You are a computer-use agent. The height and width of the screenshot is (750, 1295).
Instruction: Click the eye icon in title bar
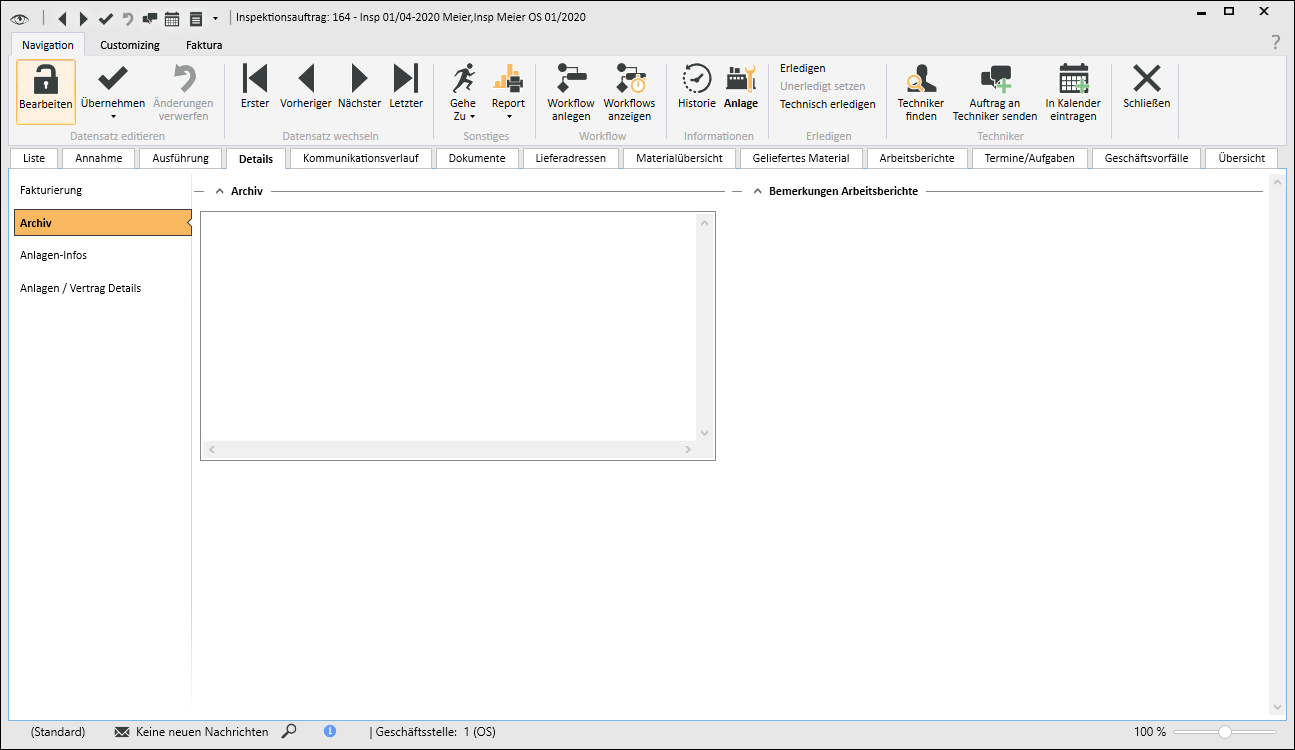point(20,18)
